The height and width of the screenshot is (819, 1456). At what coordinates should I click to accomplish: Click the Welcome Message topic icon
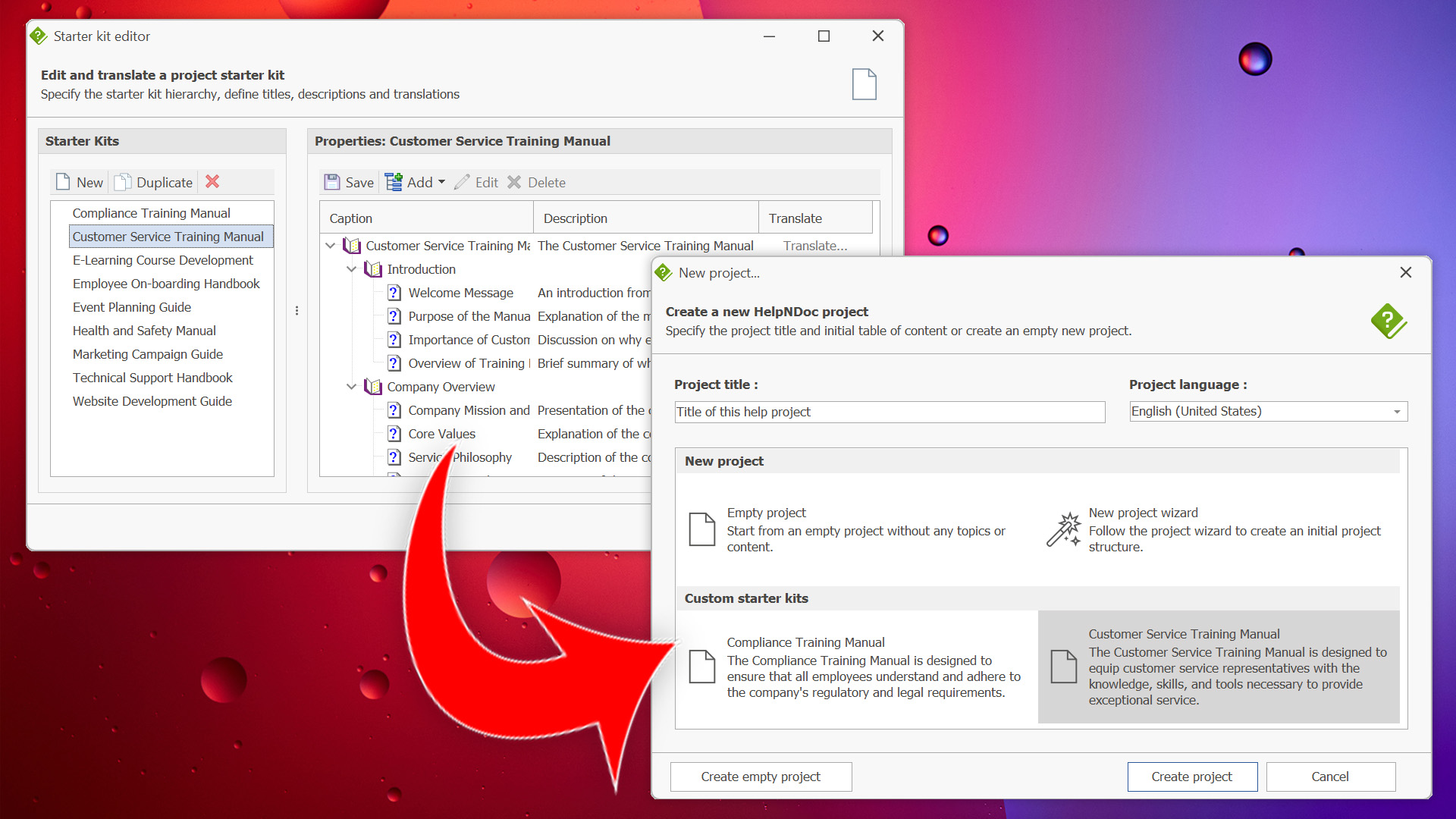(394, 293)
